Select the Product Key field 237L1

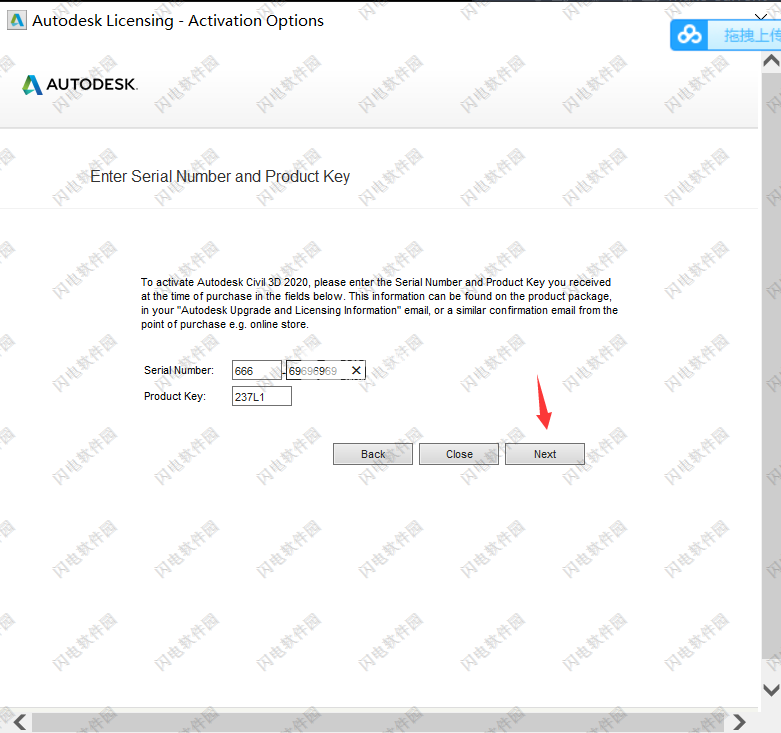[x=261, y=396]
